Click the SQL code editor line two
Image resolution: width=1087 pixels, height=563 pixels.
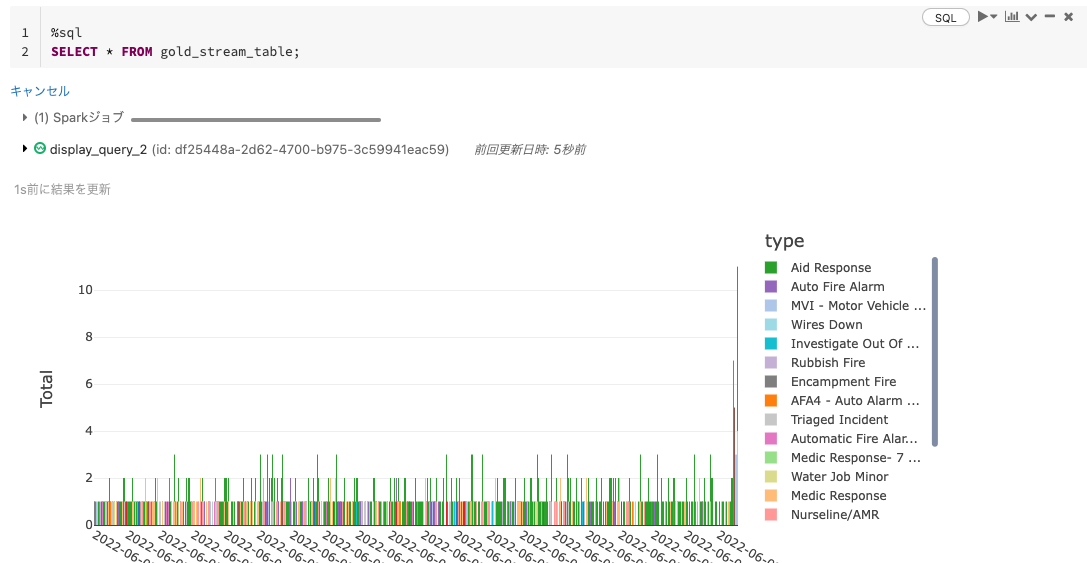pyautogui.click(x=175, y=52)
